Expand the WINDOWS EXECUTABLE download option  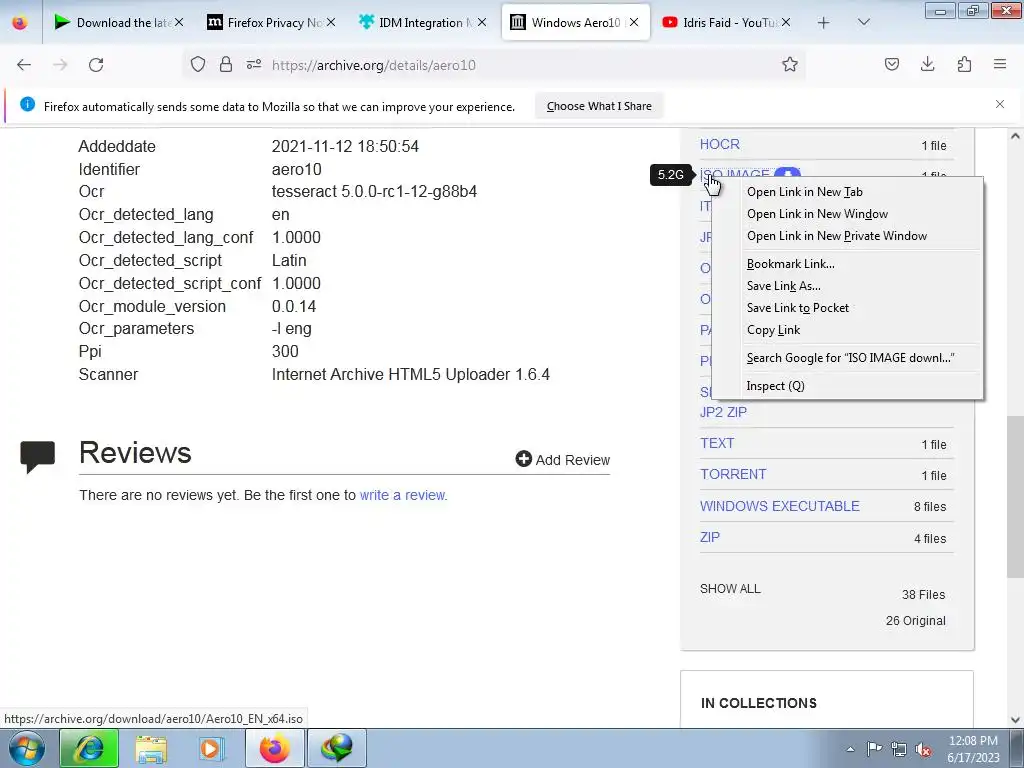point(780,506)
